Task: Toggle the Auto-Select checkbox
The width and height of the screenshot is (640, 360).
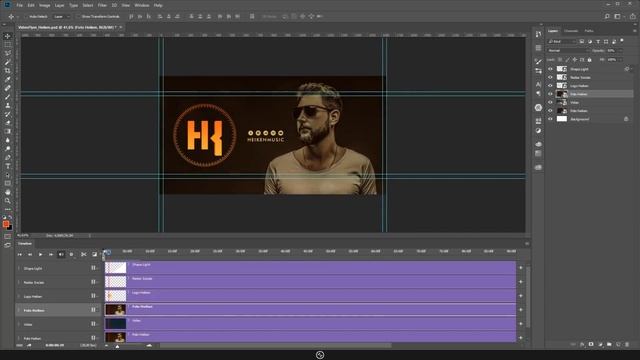Action: pyautogui.click(x=26, y=17)
